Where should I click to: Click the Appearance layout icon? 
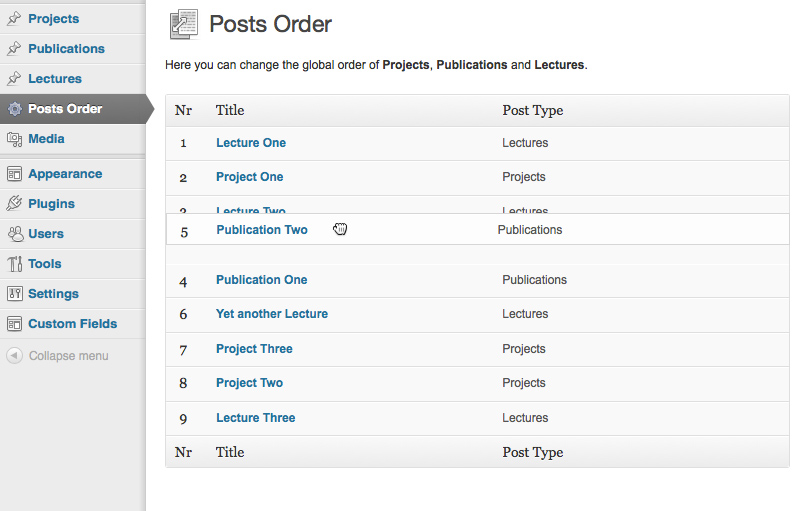tap(14, 174)
